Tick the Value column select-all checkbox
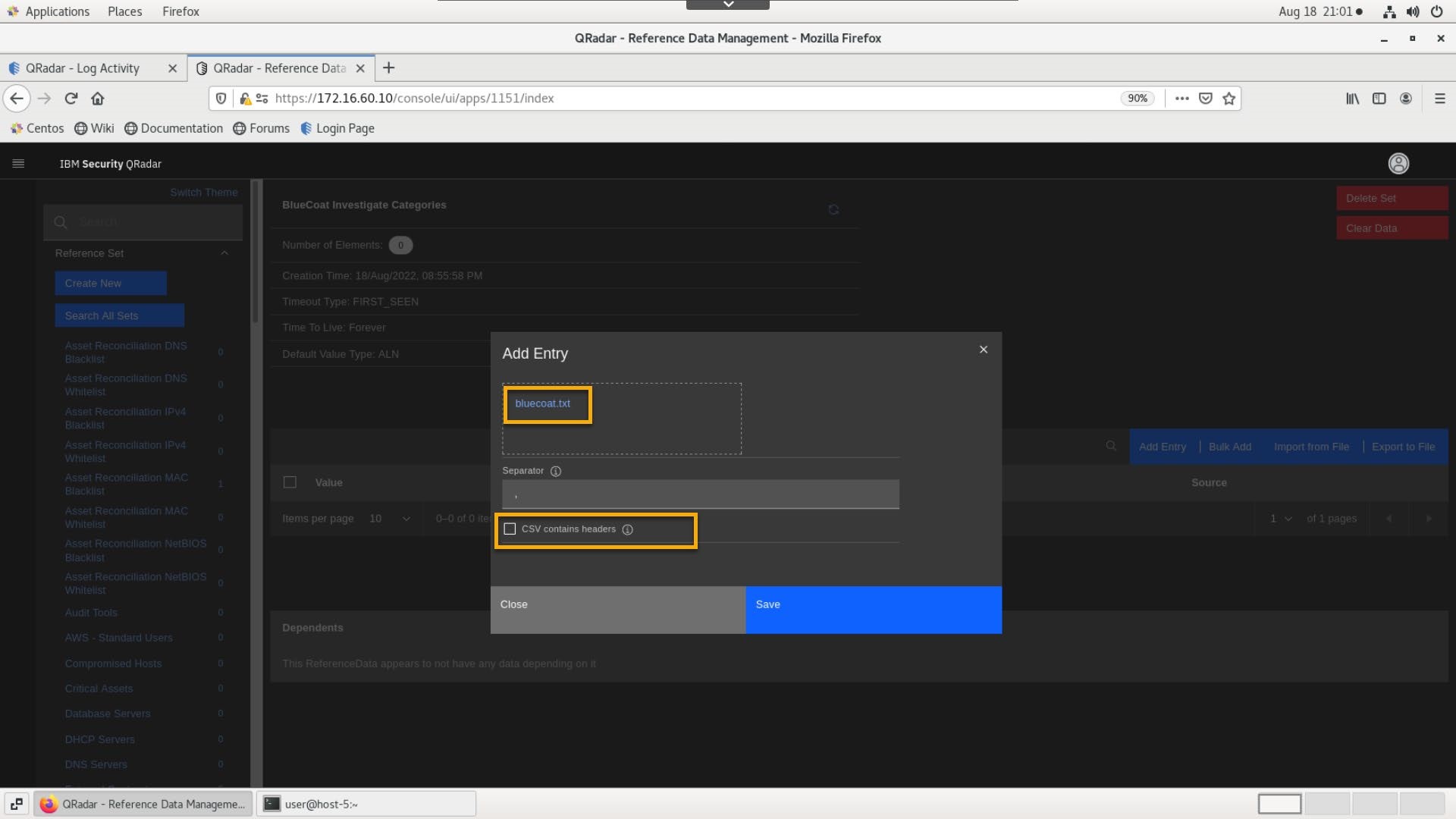This screenshot has height=819, width=1456. tap(290, 482)
